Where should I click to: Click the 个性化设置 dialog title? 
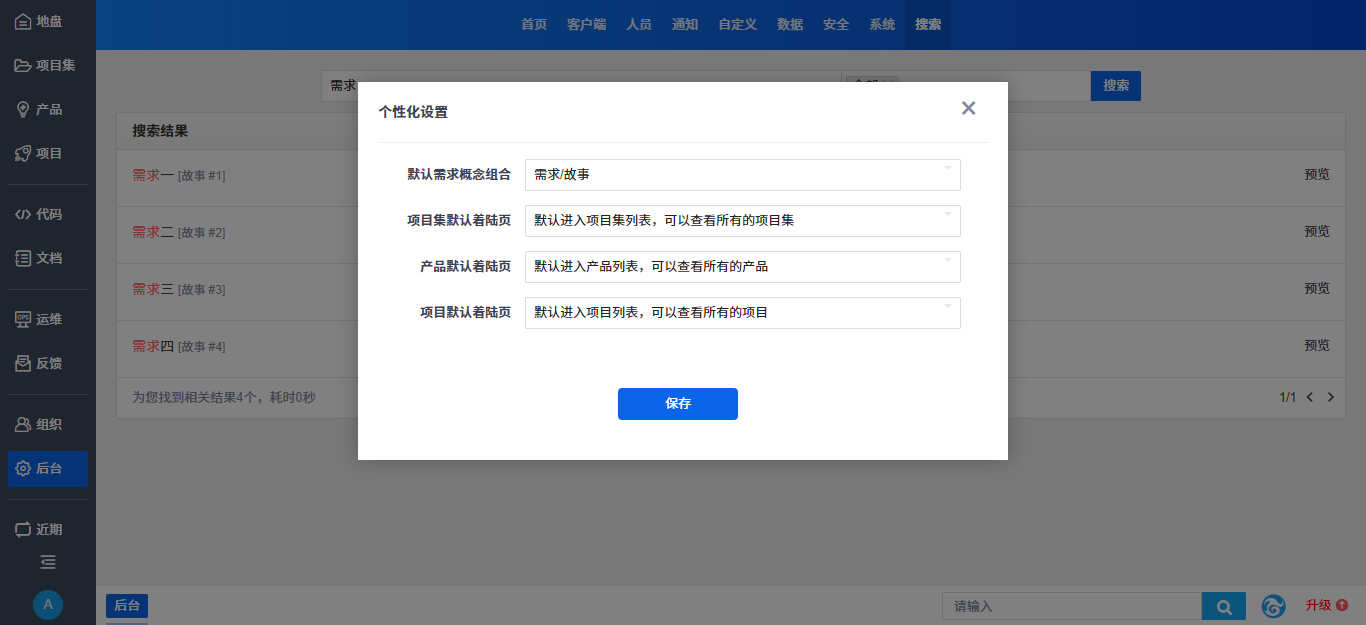(413, 112)
